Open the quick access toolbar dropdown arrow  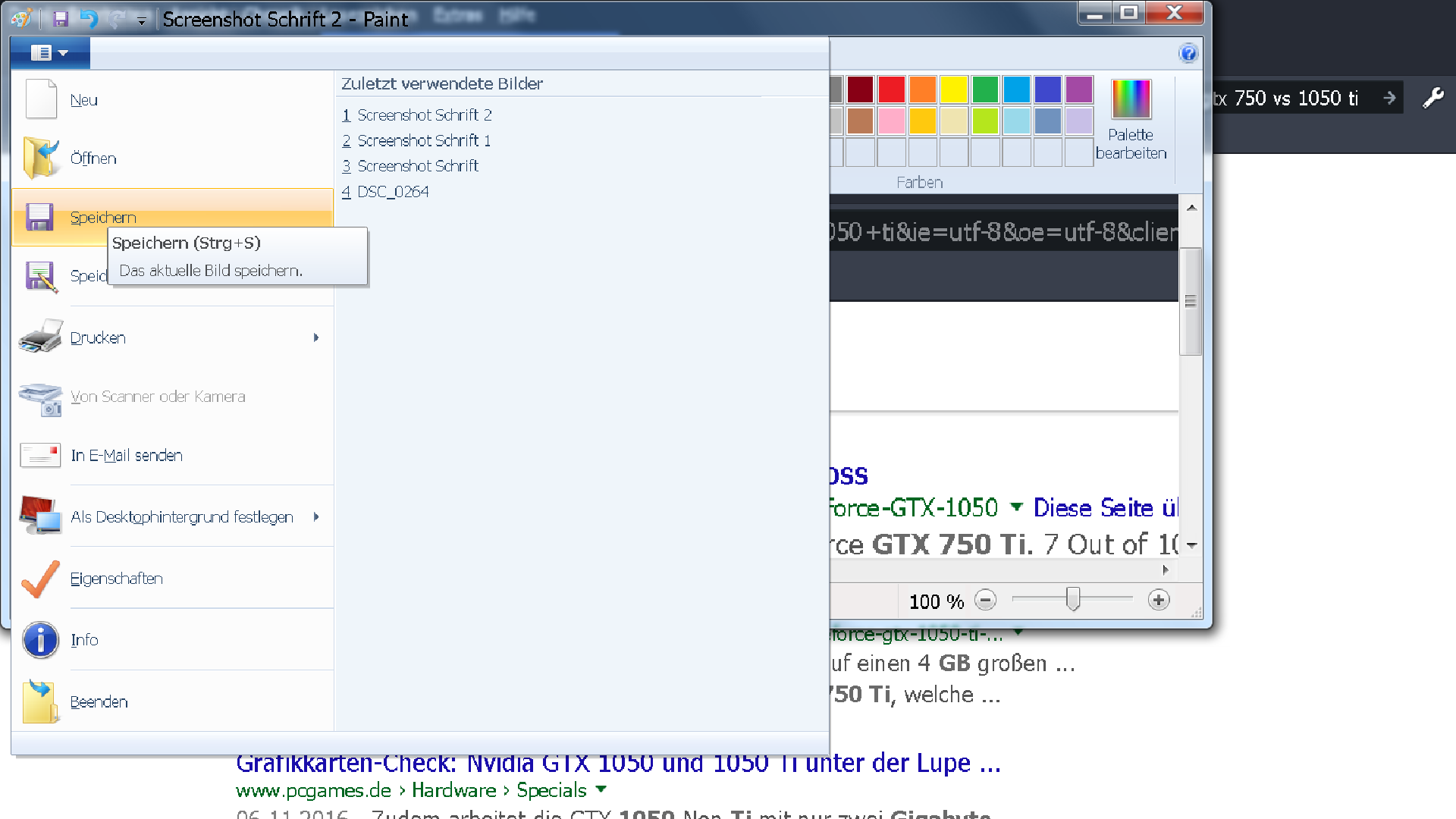(141, 20)
